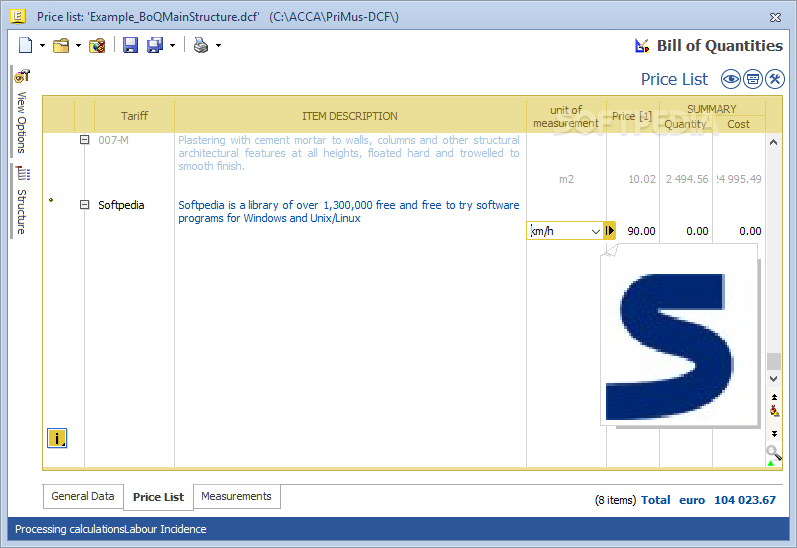Open the Save all dropdown arrow
This screenshot has height=548, width=797.
172,46
